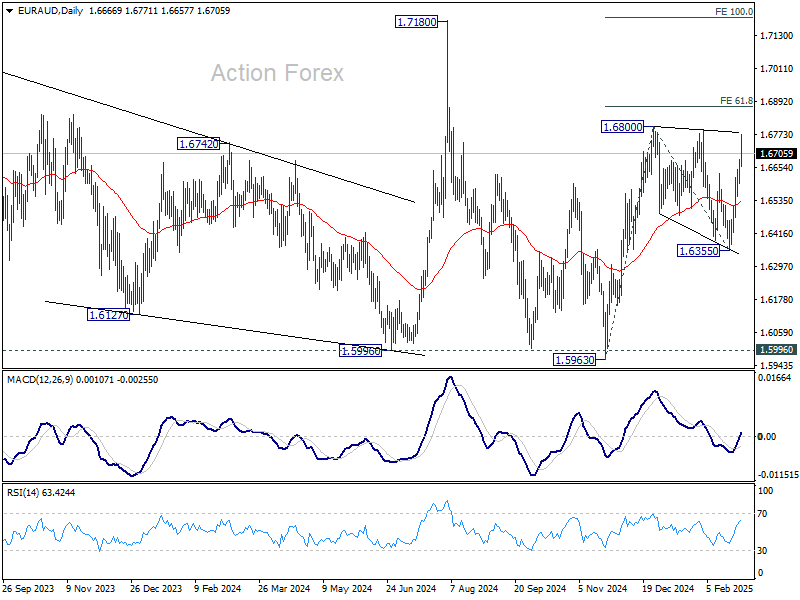Click the EURAUD,Daily symbol title
The height and width of the screenshot is (600, 800).
pyautogui.click(x=50, y=11)
